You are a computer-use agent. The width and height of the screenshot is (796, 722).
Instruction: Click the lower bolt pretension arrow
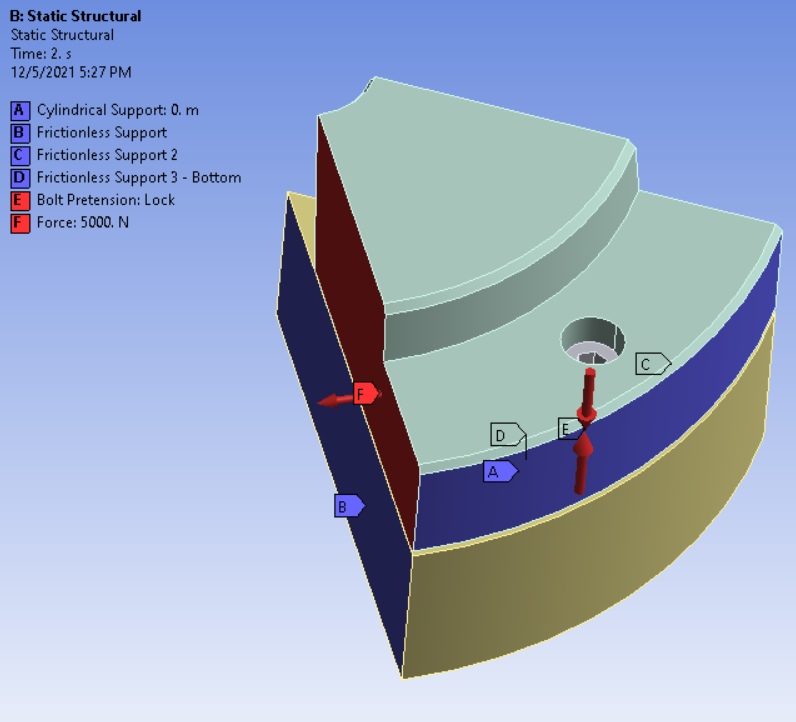point(581,465)
